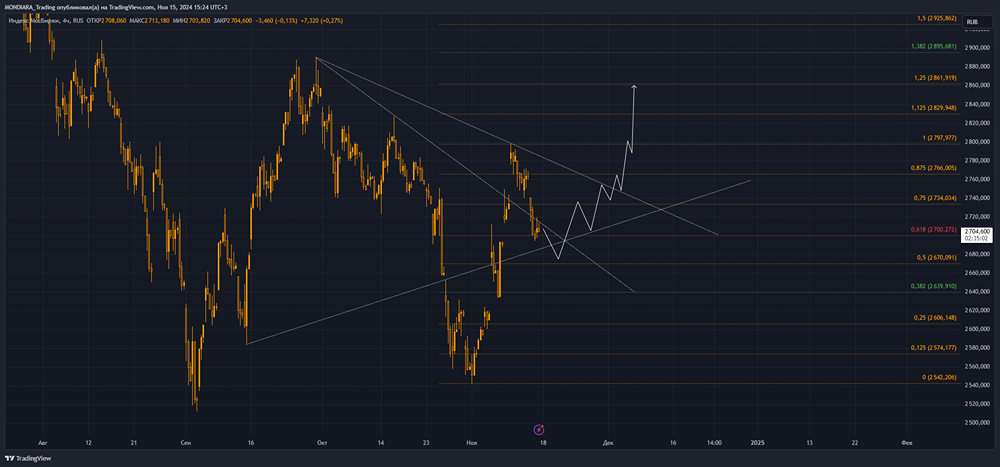Viewport: 1000px width, 467px height.
Task: Click the Fibonacci 1,25 (2 861,919) label
Action: (936, 78)
